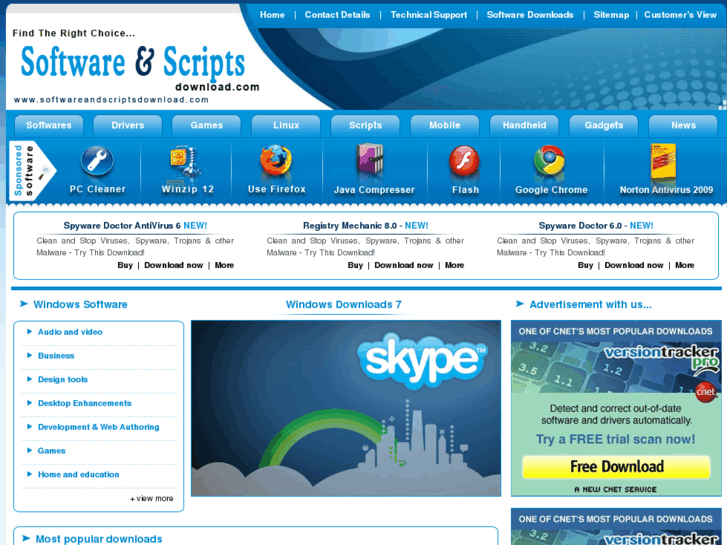Click Download now for Spyware Doctor AntiVirus 6
Viewport: 727px width, 545px height.
point(173,265)
